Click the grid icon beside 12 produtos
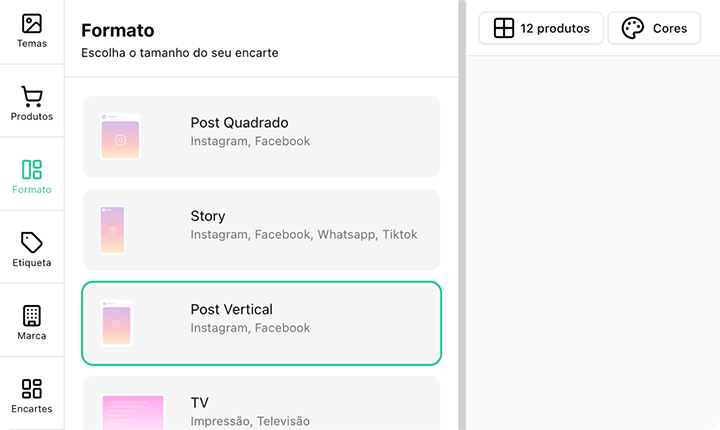720x430 pixels. coord(504,28)
